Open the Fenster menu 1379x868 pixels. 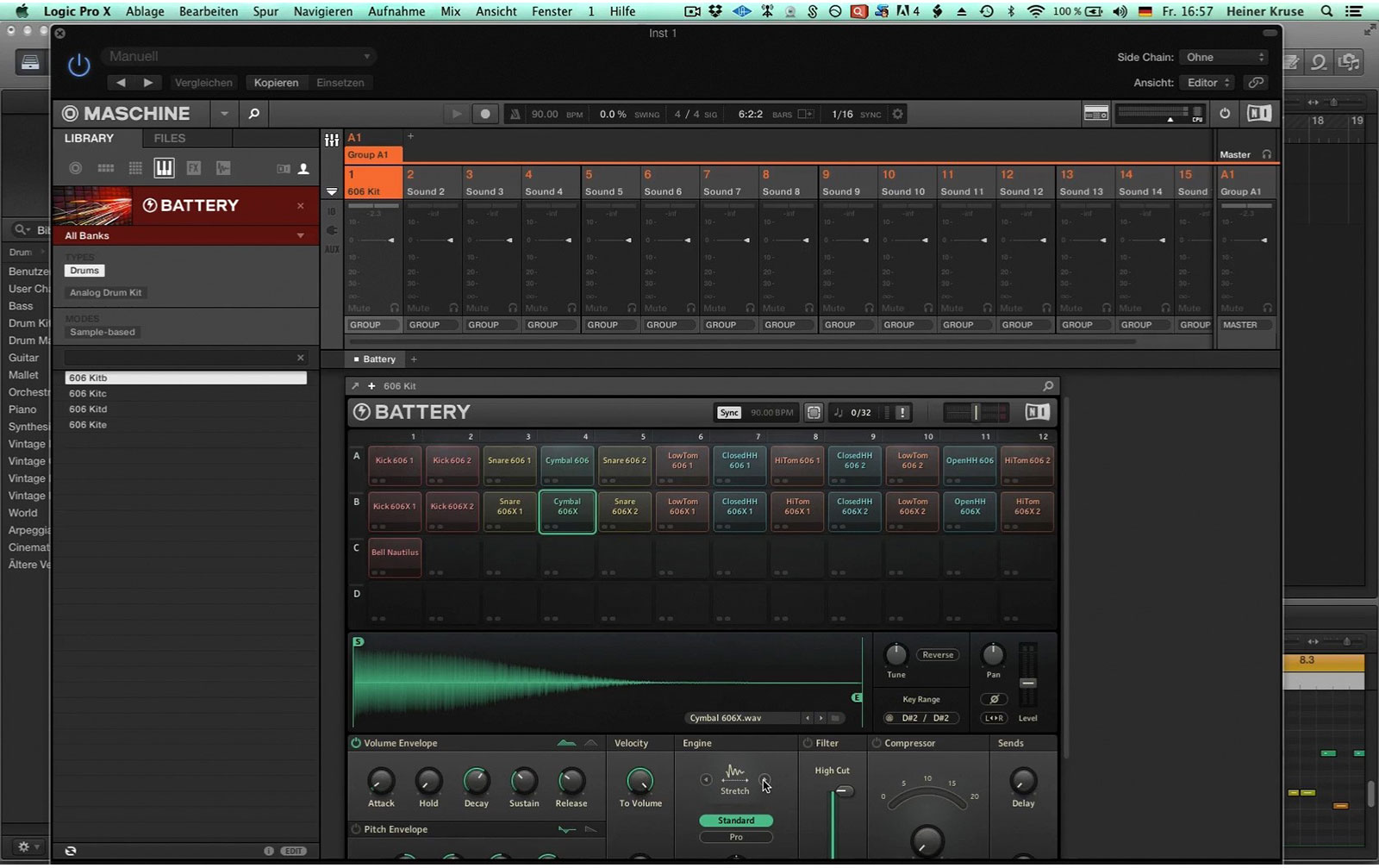pyautogui.click(x=552, y=11)
